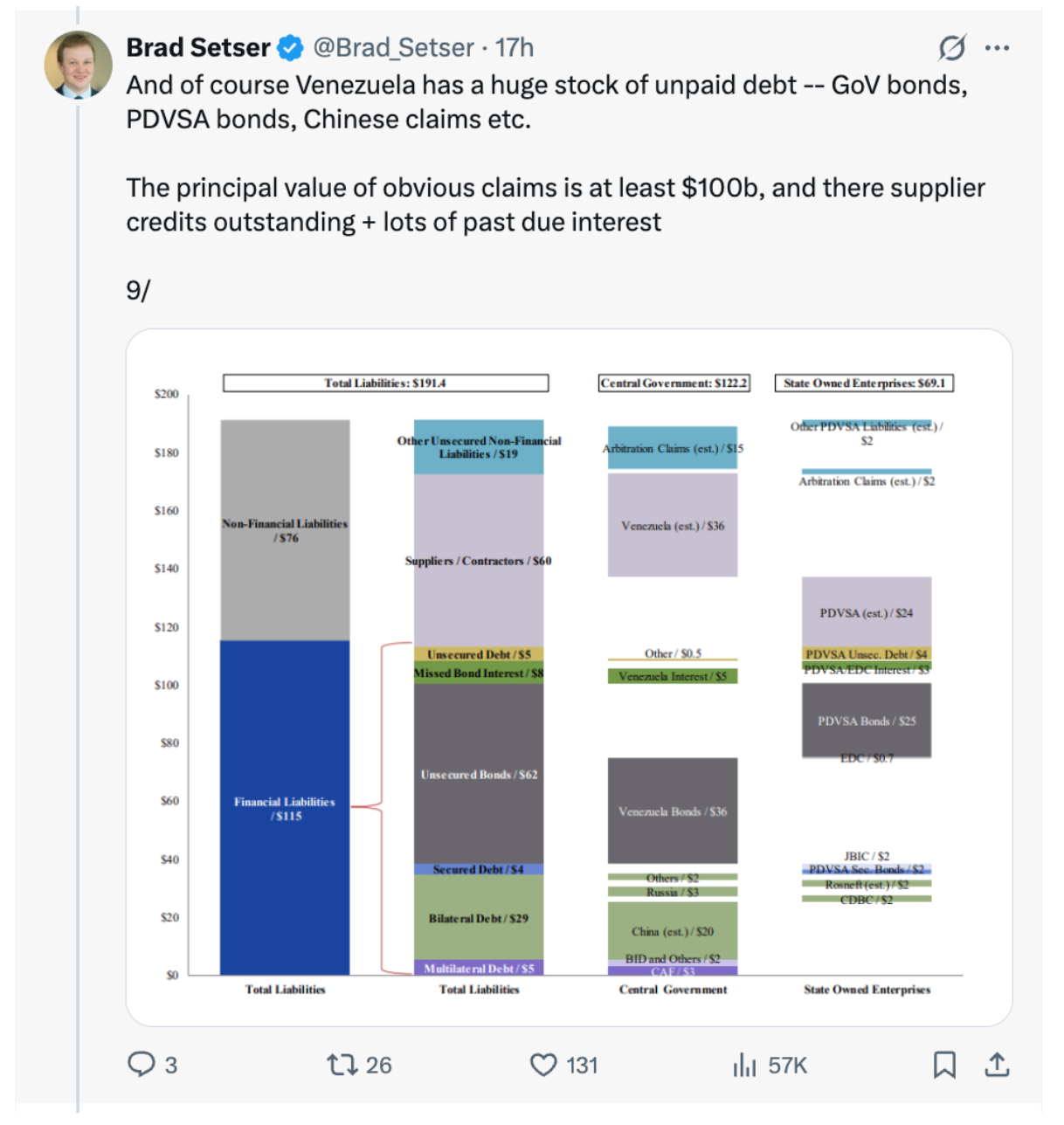Like the tweet with heart icon
This screenshot has width=1064, height=1125.
(543, 1065)
